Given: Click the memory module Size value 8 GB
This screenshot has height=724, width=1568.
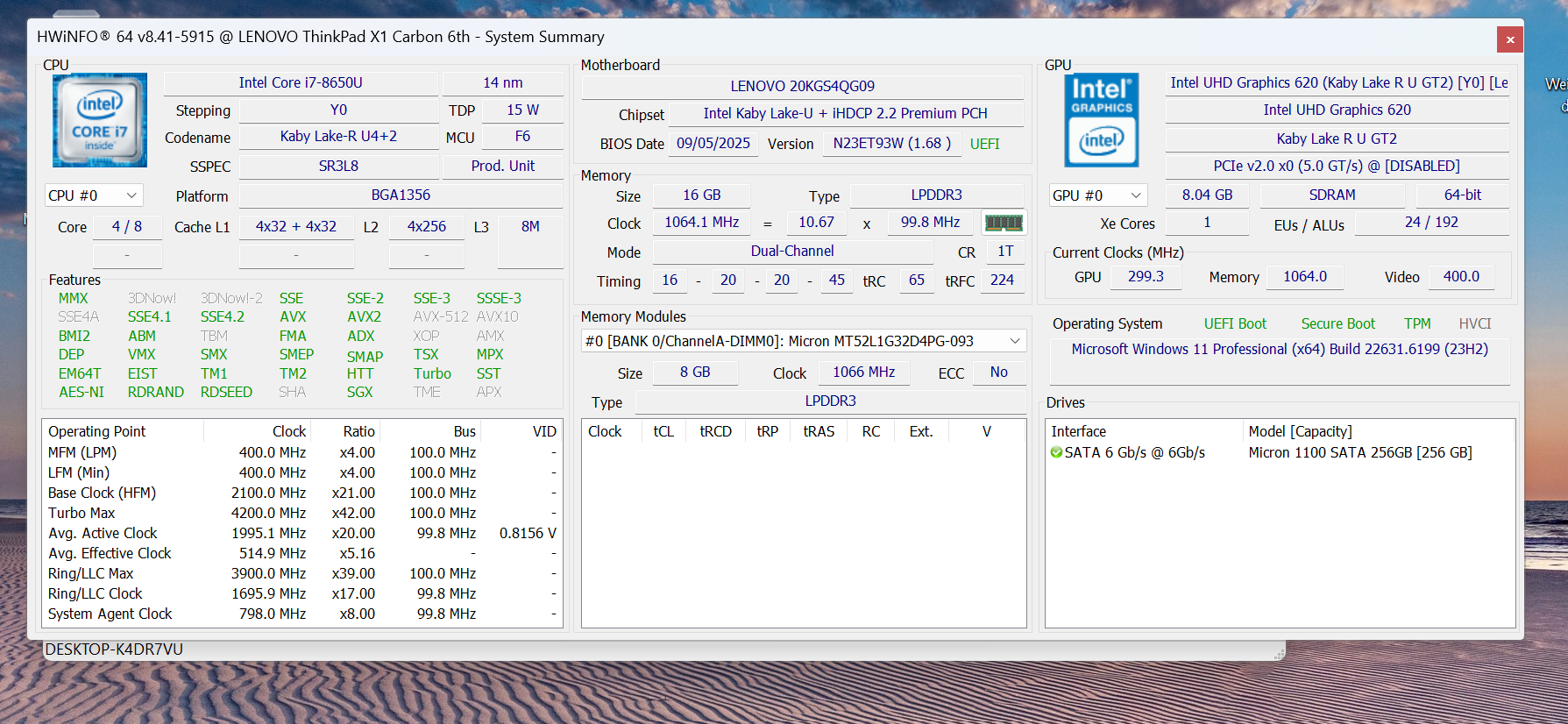Looking at the screenshot, I should click(695, 373).
